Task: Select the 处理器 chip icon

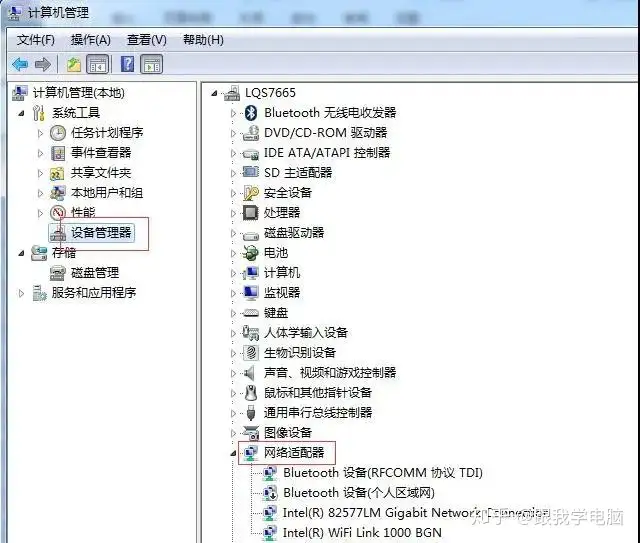Action: click(x=250, y=212)
